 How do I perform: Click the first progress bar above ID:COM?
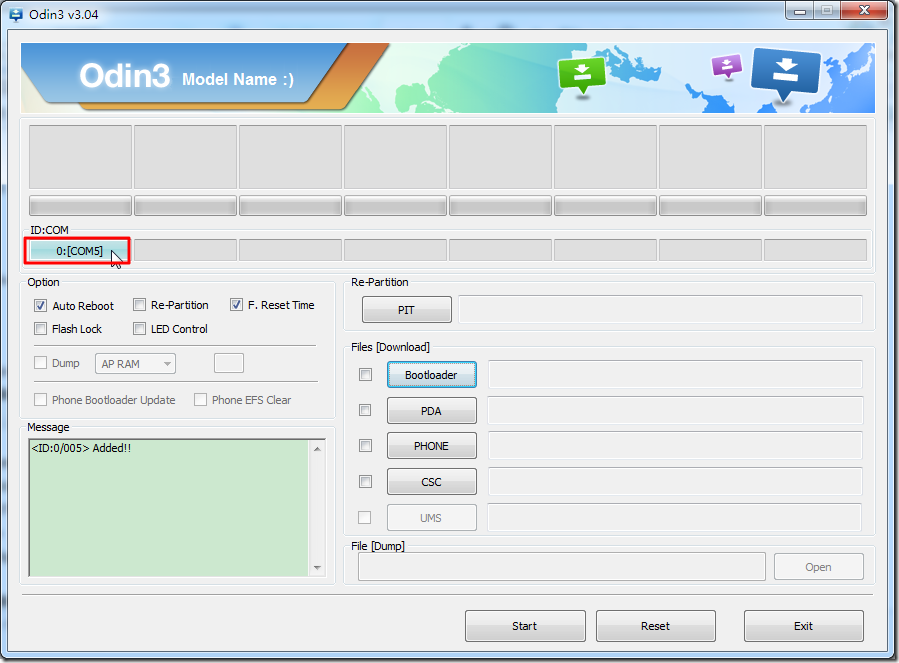(80, 205)
